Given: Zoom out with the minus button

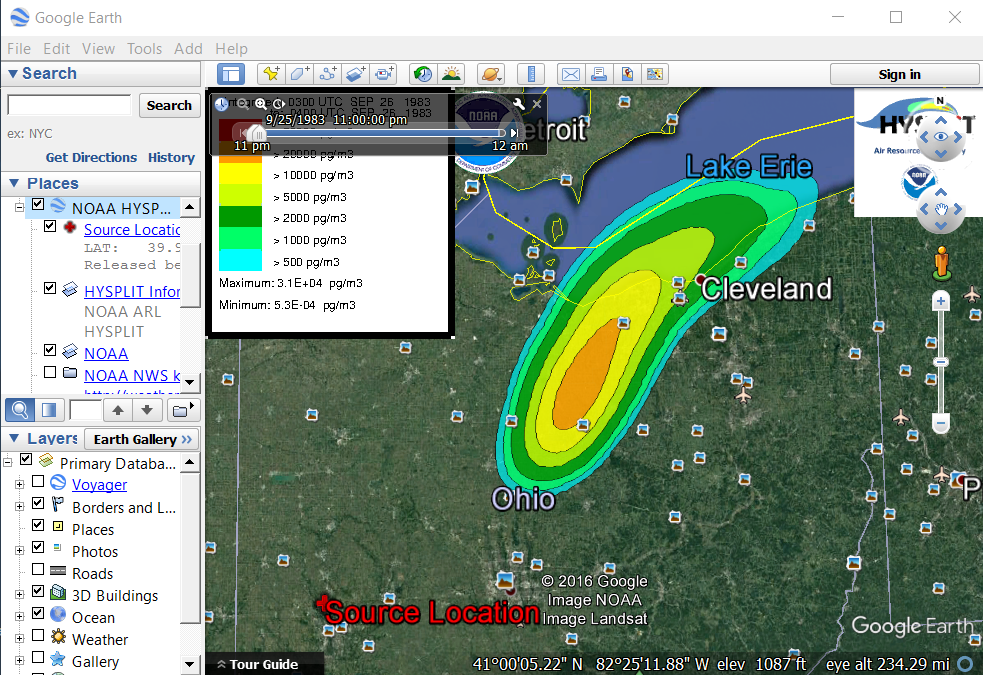Looking at the screenshot, I should point(940,423).
